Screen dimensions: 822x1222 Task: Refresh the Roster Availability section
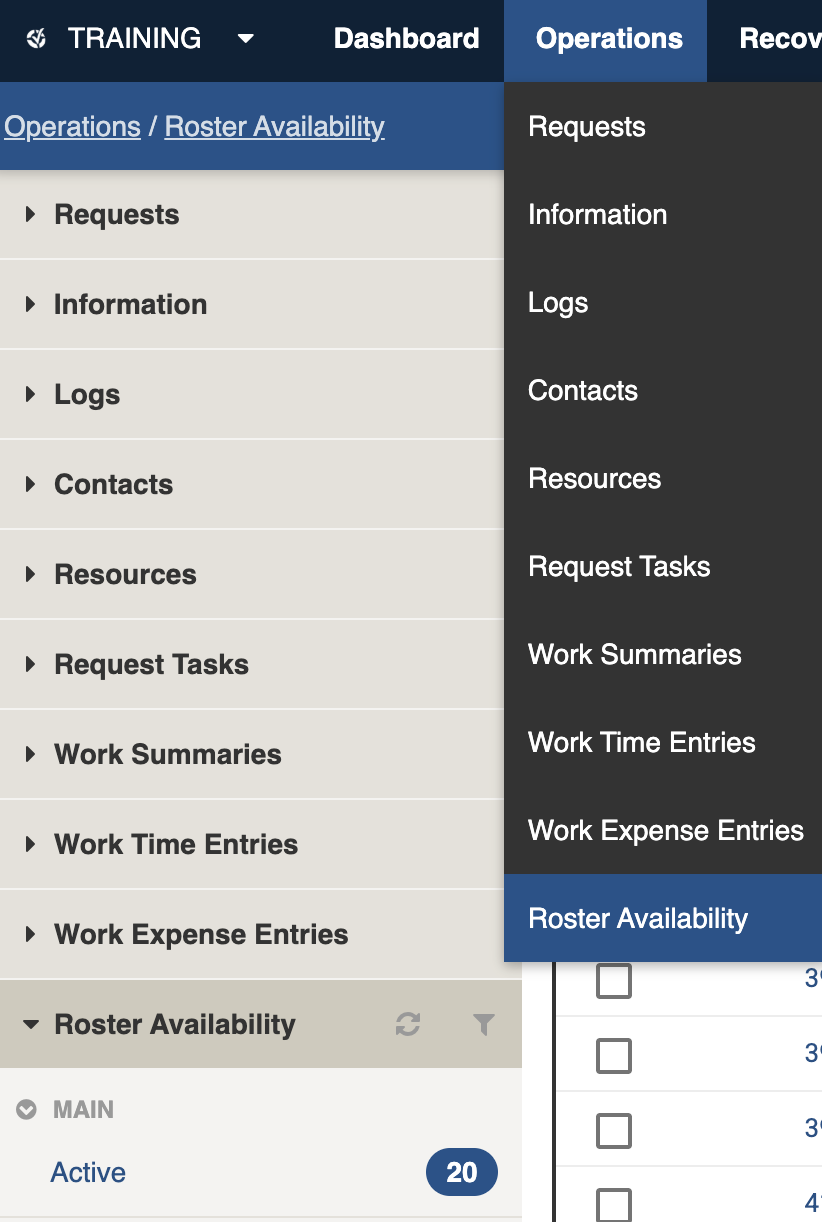(x=408, y=1024)
